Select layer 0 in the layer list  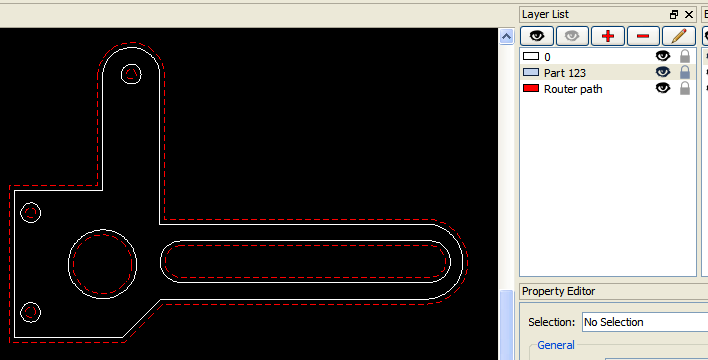point(608,56)
